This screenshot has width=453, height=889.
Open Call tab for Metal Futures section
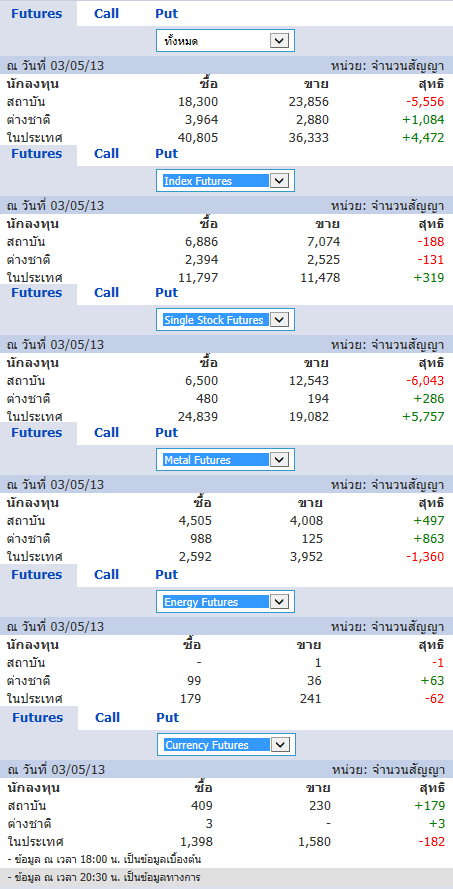pyautogui.click(x=107, y=433)
